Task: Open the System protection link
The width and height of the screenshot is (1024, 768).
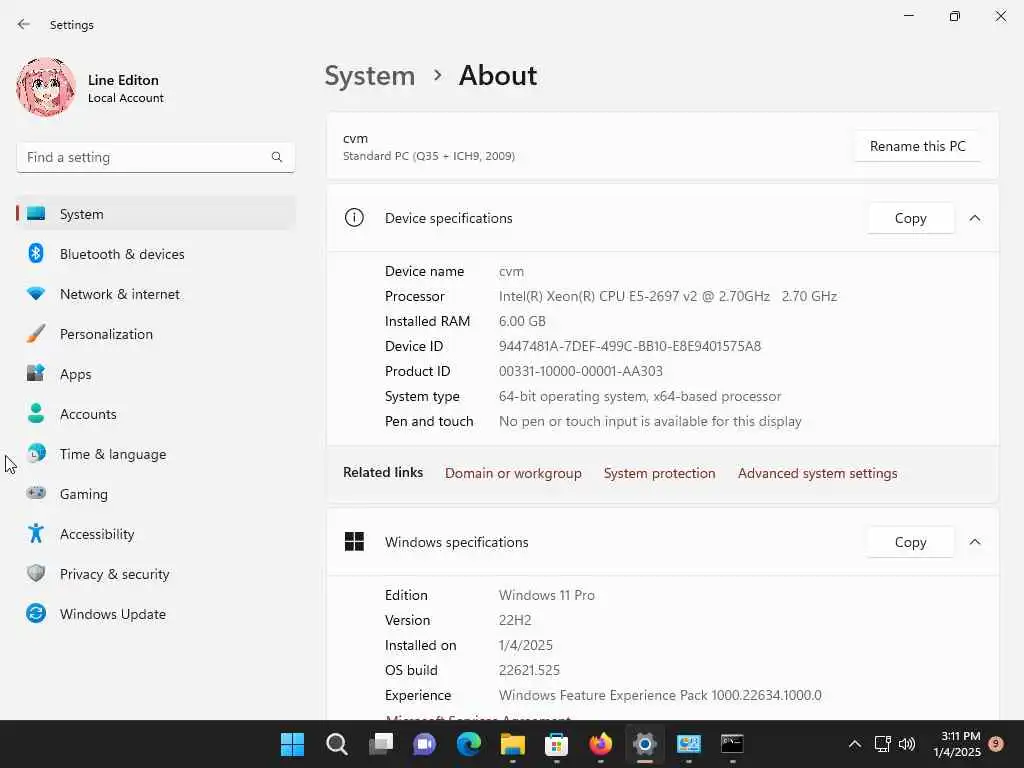Action: pyautogui.click(x=659, y=473)
